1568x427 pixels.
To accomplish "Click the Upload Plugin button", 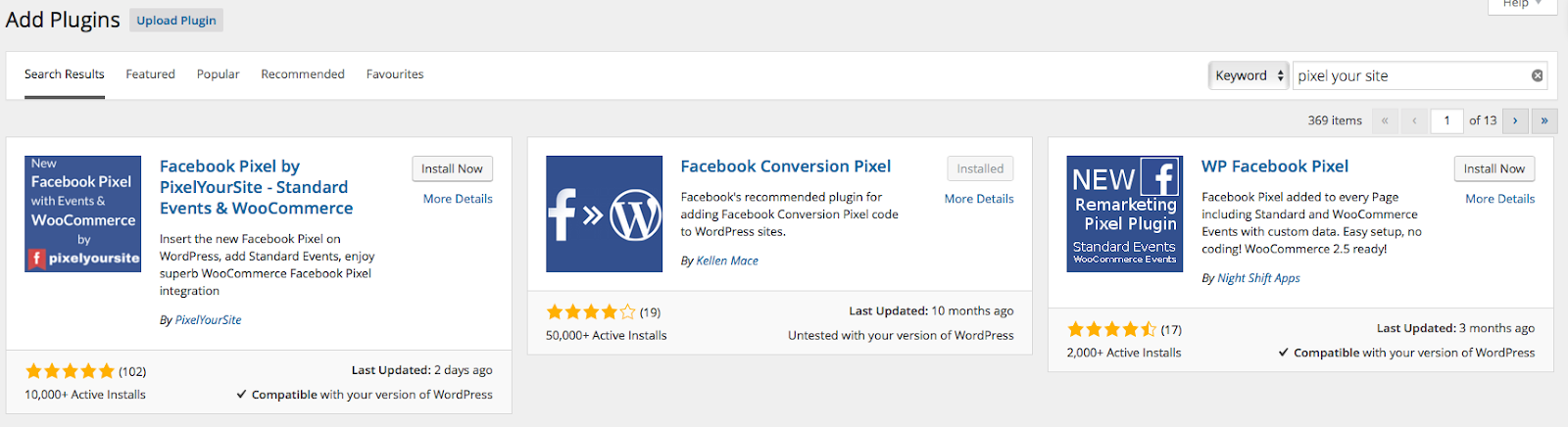I will [176, 21].
